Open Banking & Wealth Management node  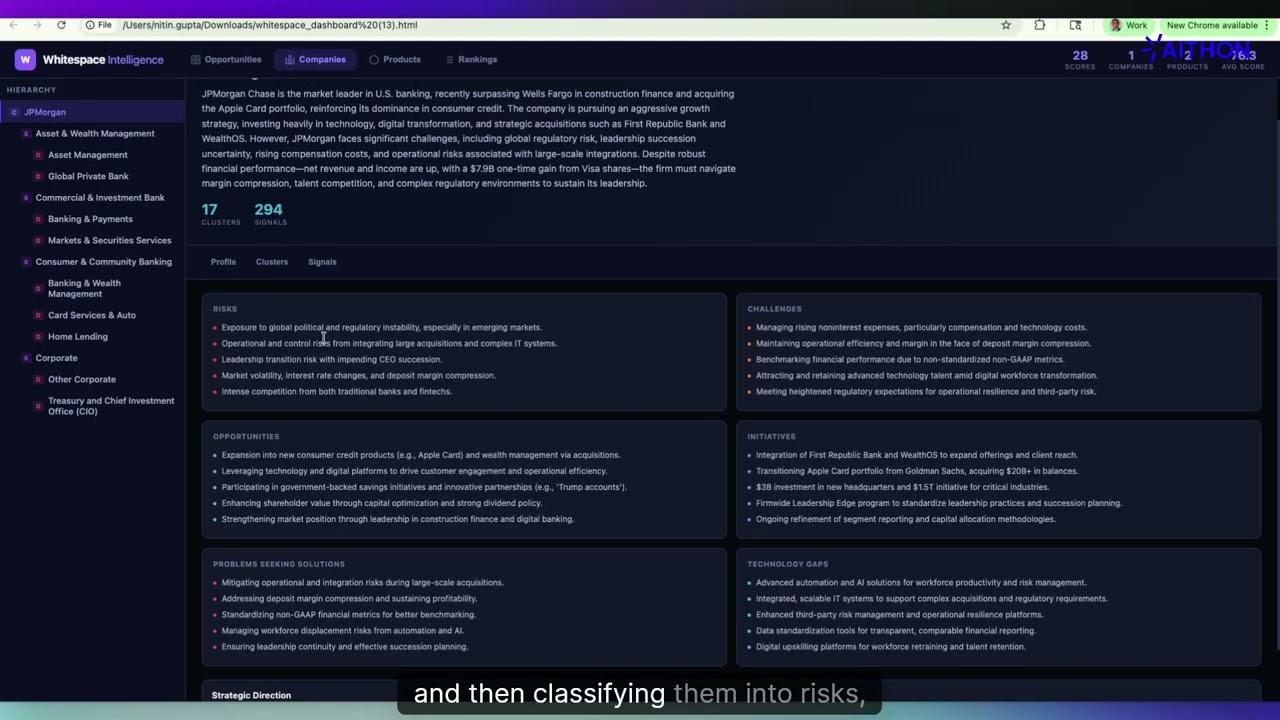coord(84,288)
